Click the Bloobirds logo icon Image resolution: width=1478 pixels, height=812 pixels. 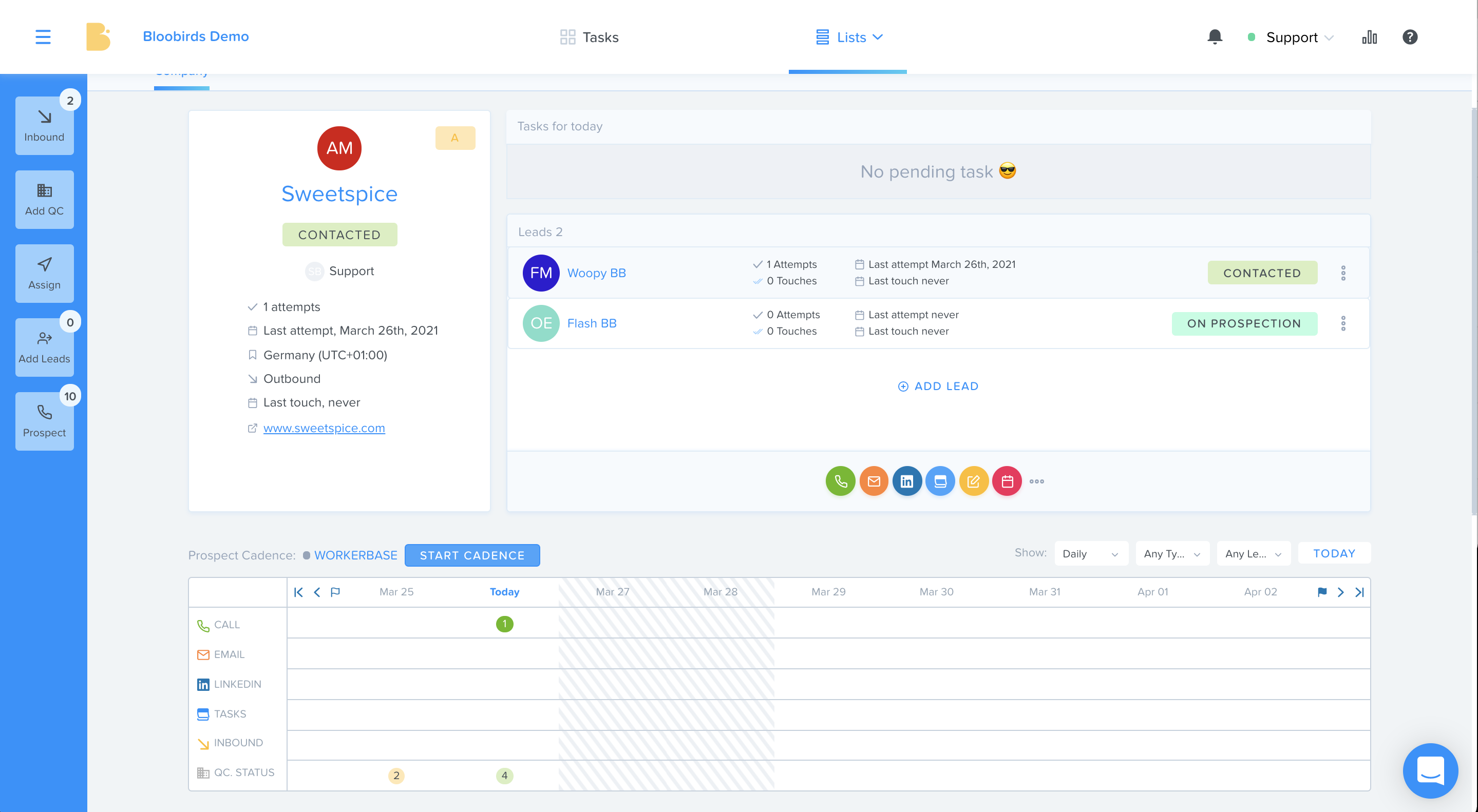(x=98, y=37)
